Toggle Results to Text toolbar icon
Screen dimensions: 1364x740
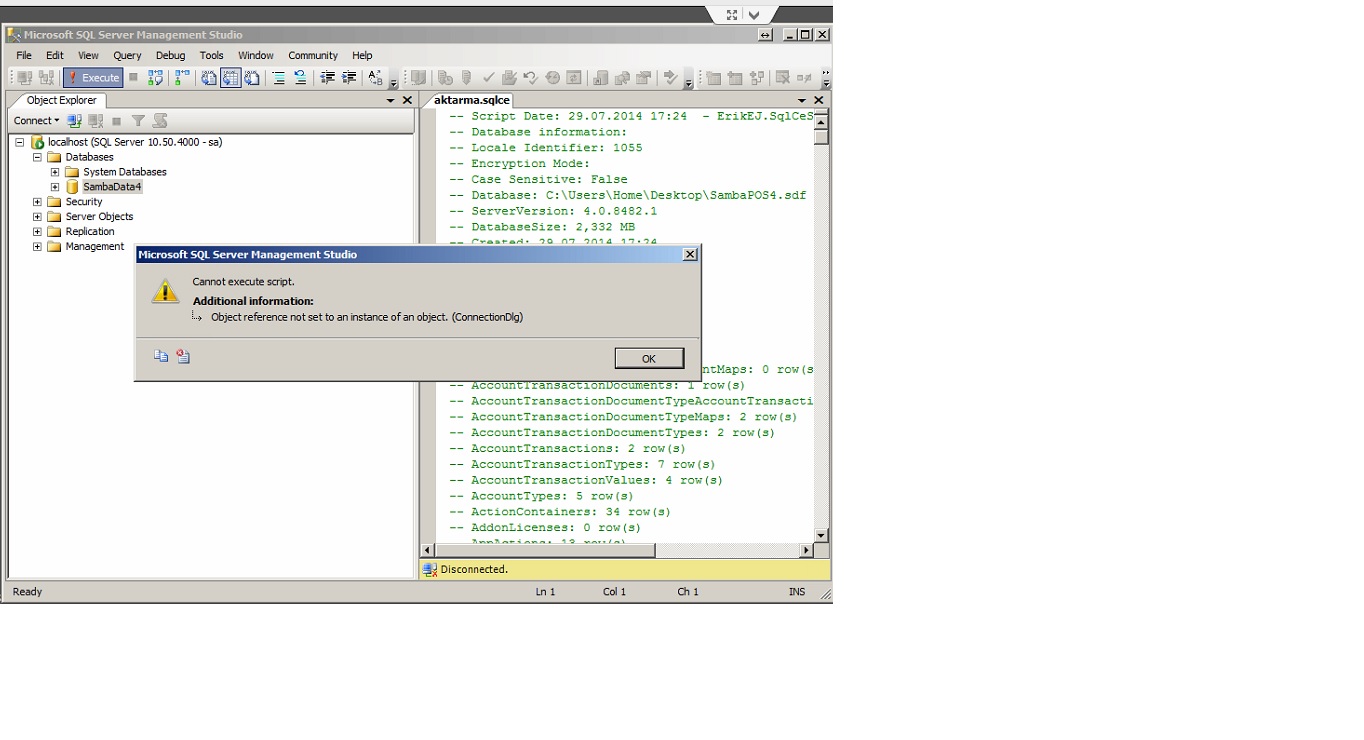click(209, 78)
